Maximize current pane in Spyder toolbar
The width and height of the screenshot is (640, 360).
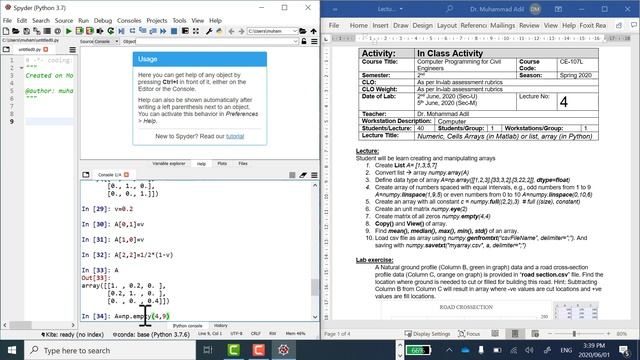(185, 31)
